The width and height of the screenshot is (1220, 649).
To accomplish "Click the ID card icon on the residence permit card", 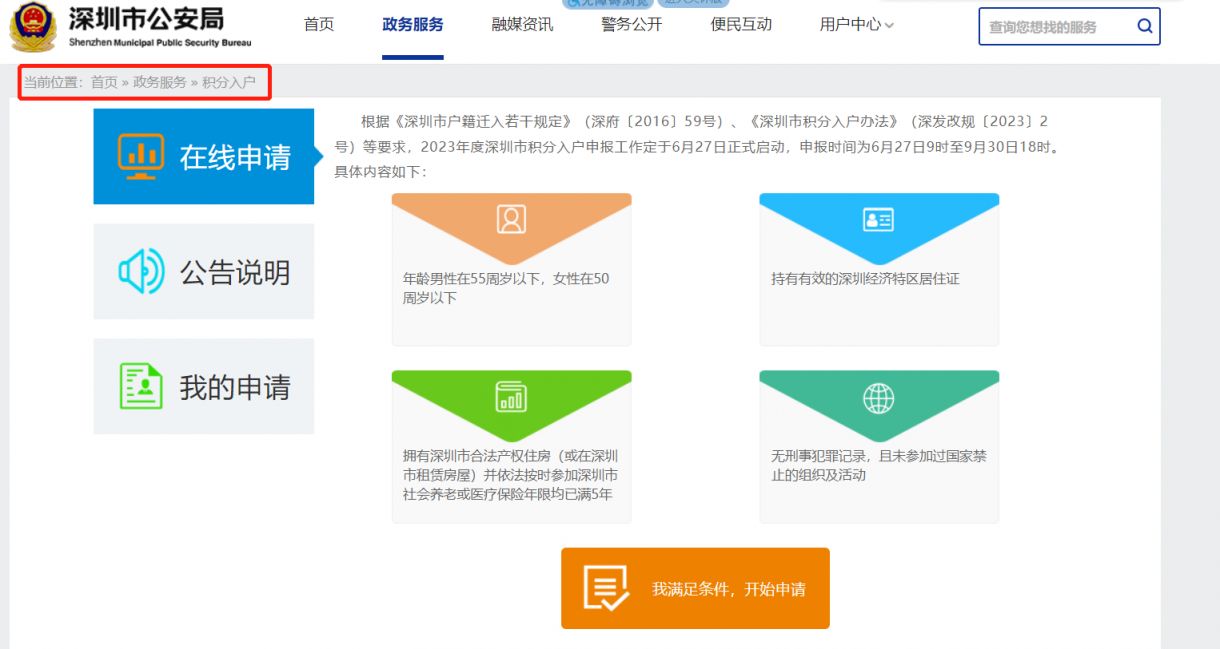I will click(x=878, y=219).
